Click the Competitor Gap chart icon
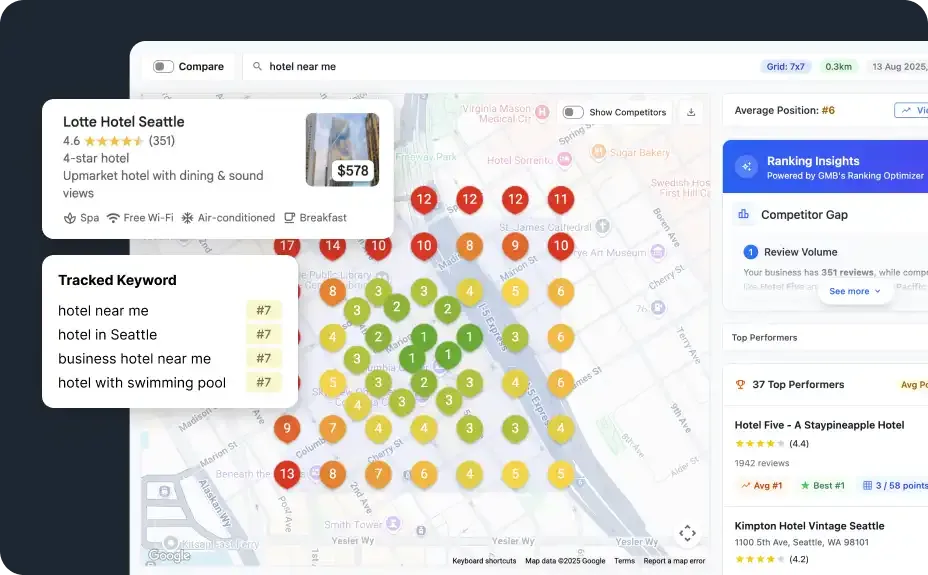 click(743, 214)
